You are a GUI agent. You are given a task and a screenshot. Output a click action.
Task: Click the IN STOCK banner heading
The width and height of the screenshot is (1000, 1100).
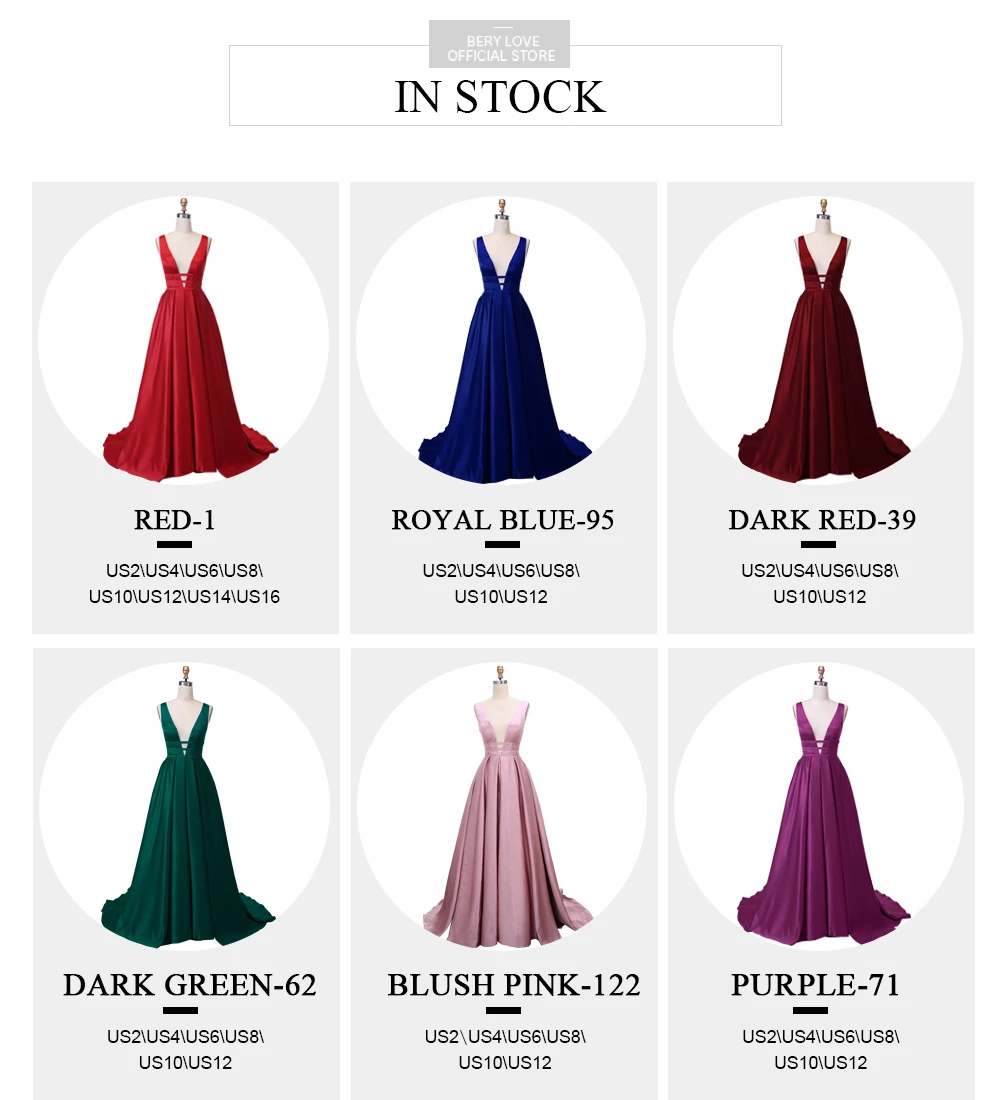coord(500,97)
